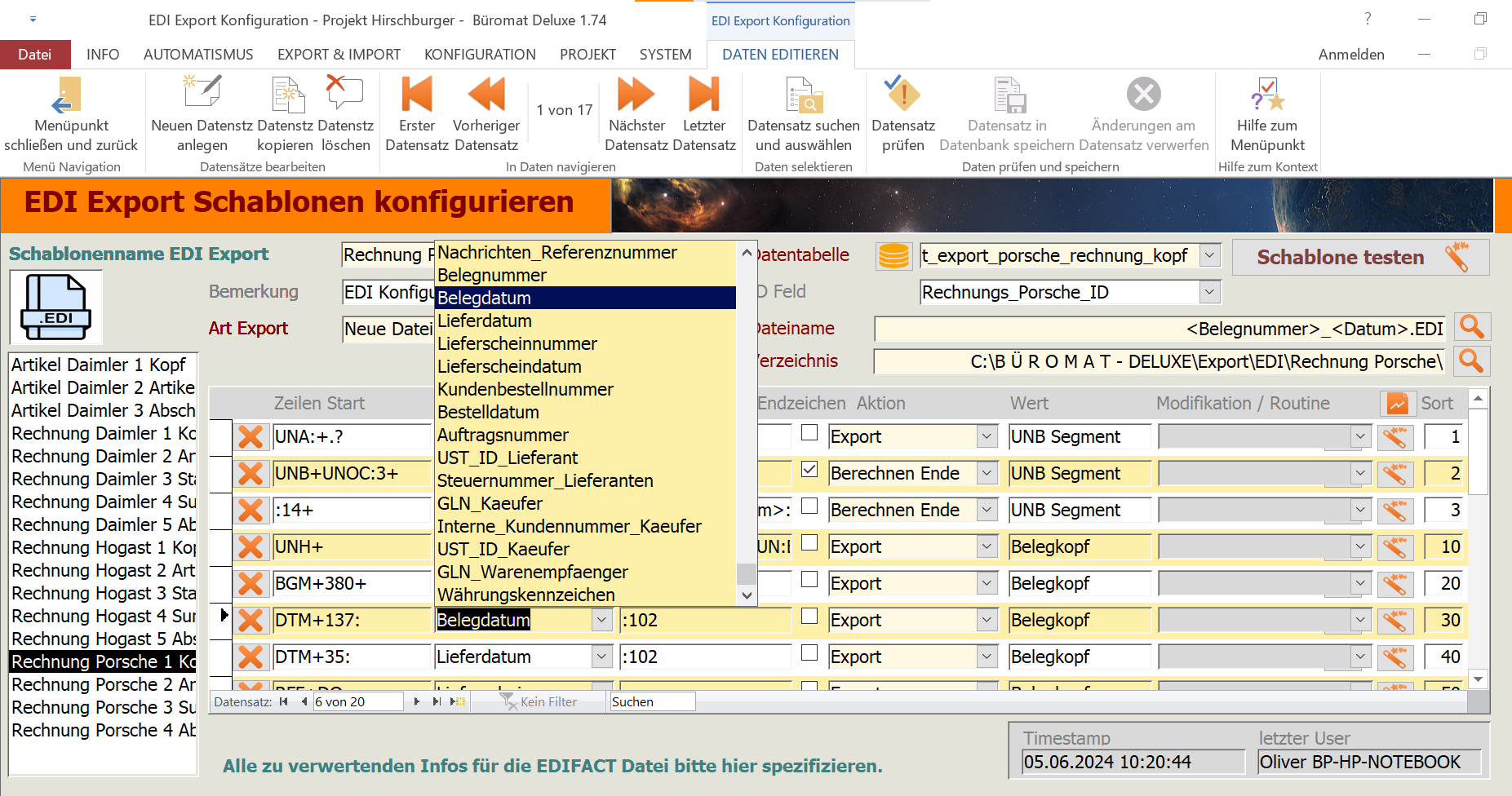
Task: Click the Menüpunkt schließen und zurück icon
Action: [69, 95]
